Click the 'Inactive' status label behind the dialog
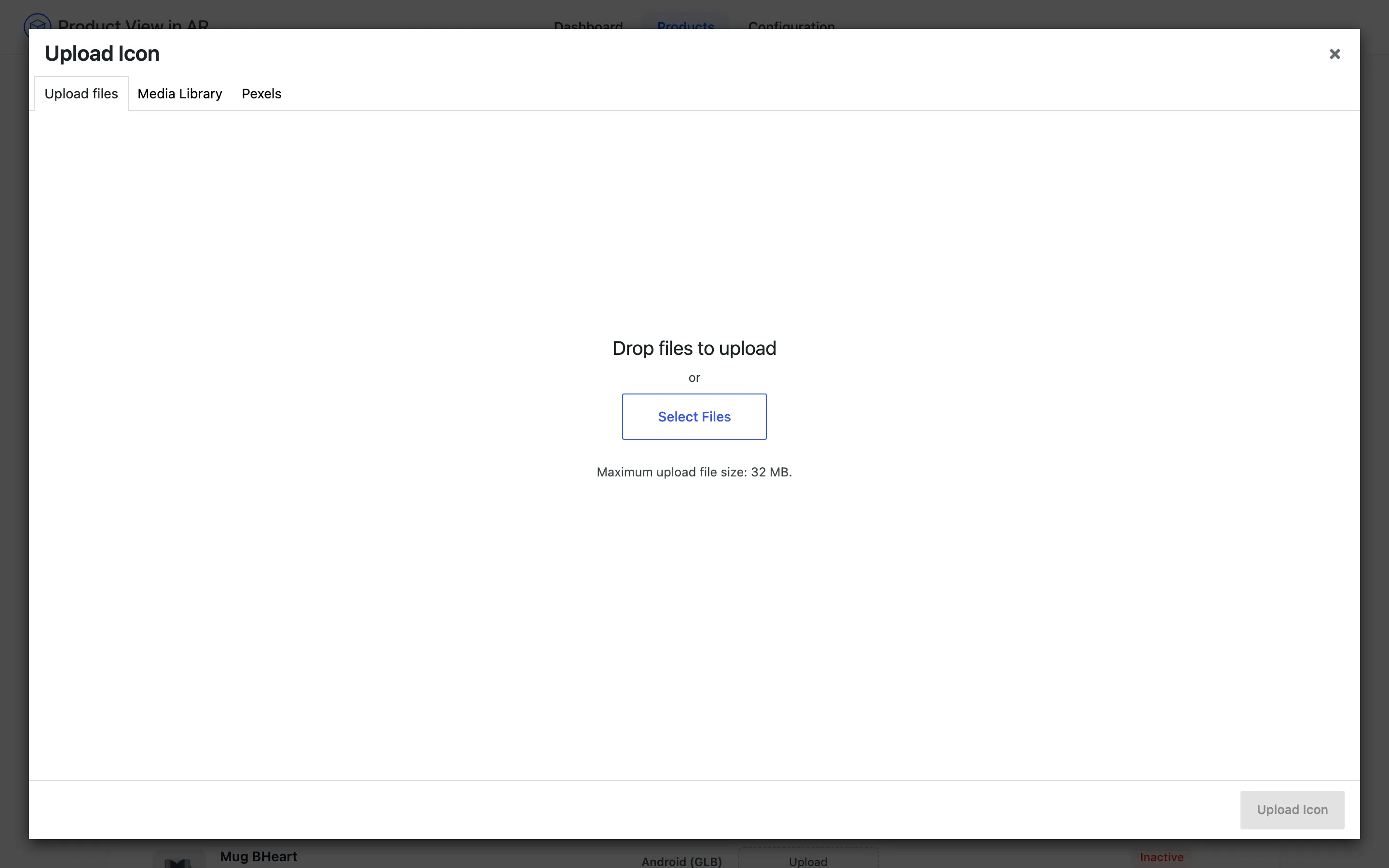Screen dimensions: 1389x868 click(x=1162, y=857)
